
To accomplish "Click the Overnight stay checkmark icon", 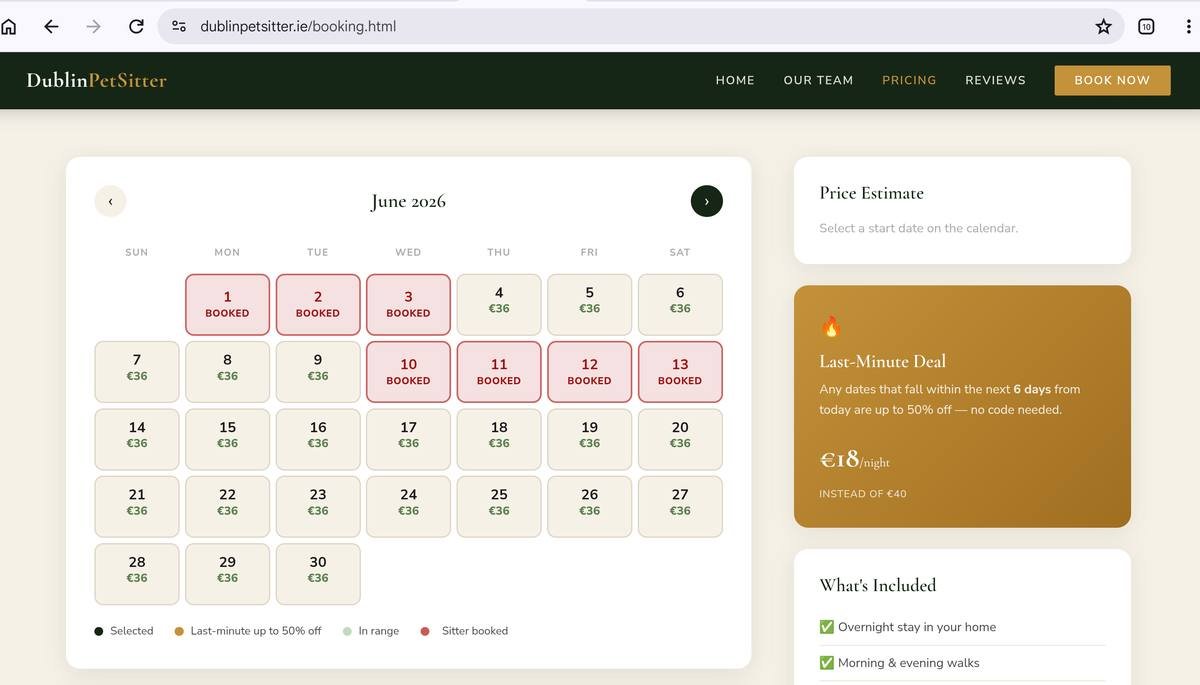I will click(827, 627).
